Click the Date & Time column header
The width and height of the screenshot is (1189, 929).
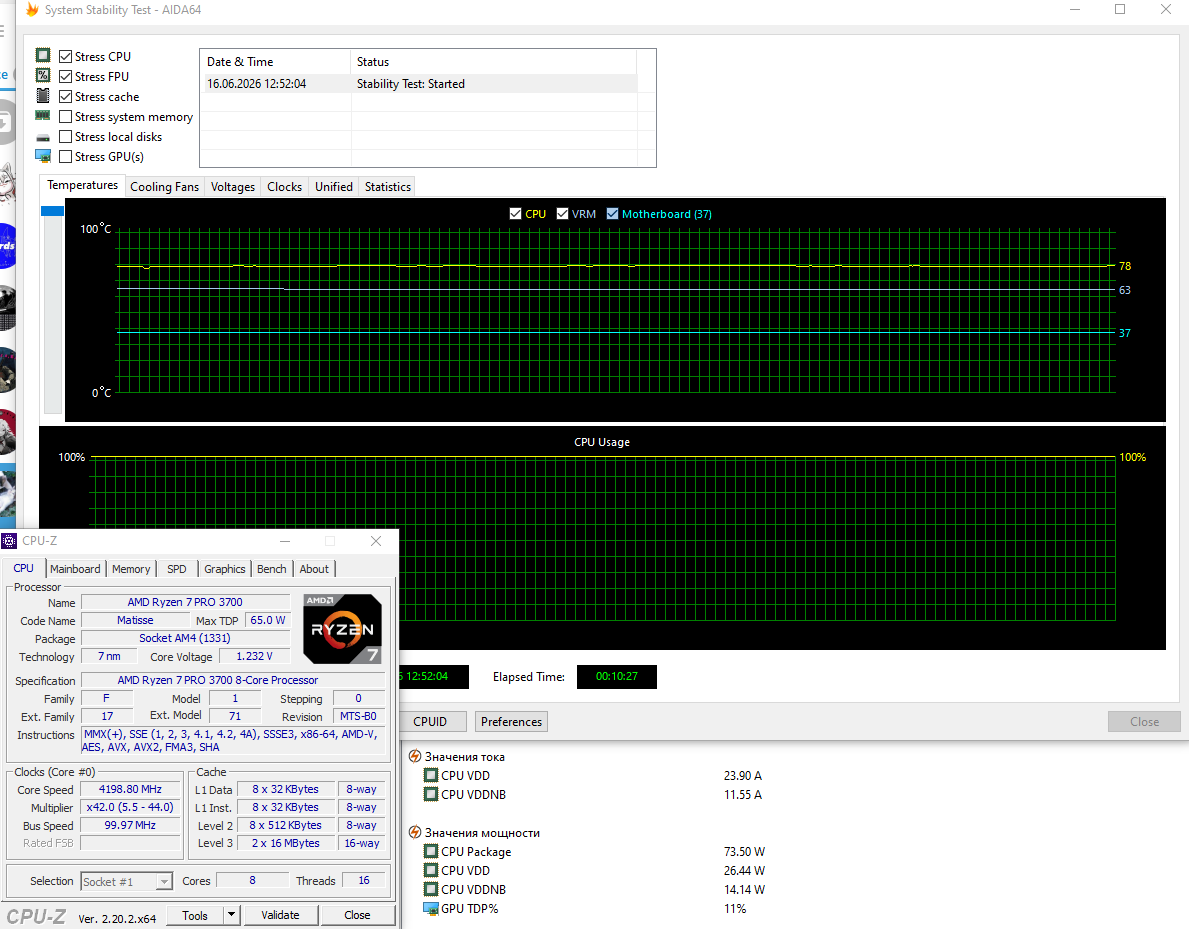[275, 61]
